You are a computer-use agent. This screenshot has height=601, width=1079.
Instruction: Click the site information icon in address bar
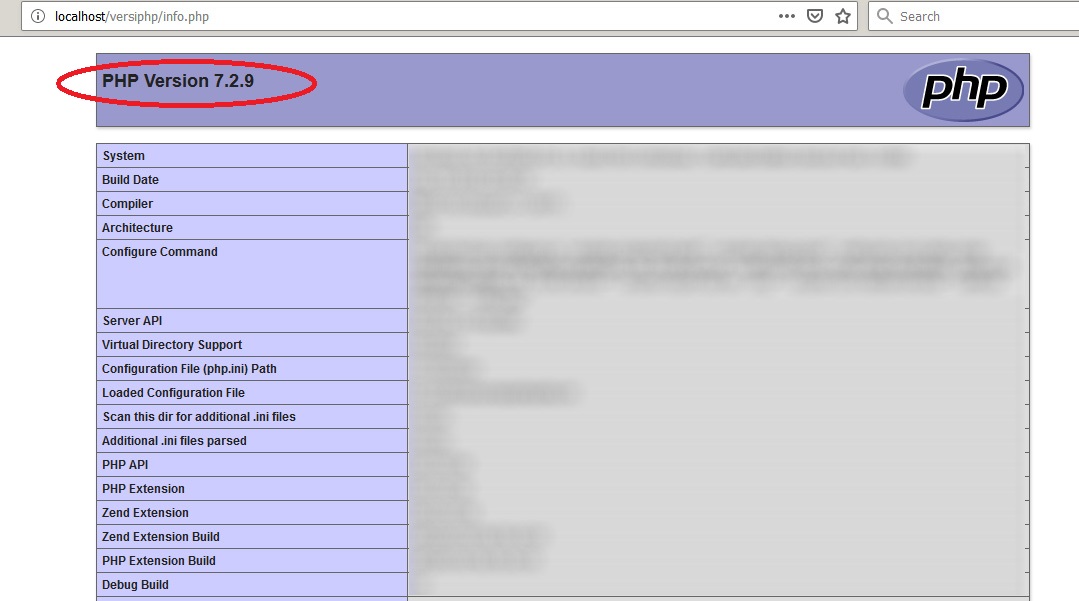(37, 16)
